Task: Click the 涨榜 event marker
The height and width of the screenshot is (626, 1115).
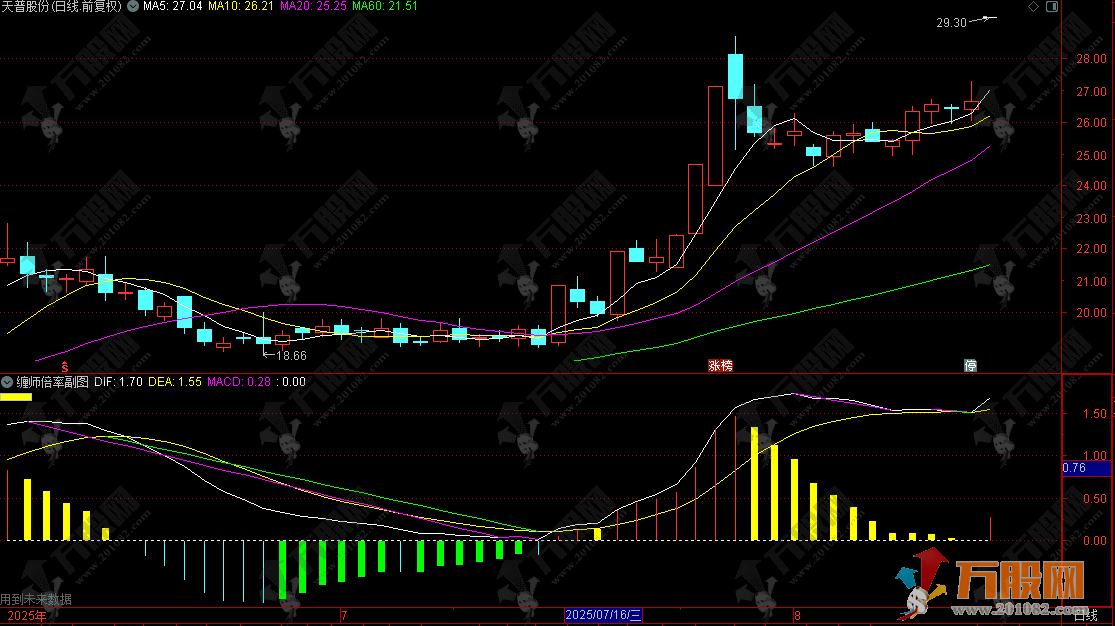Action: tap(720, 366)
